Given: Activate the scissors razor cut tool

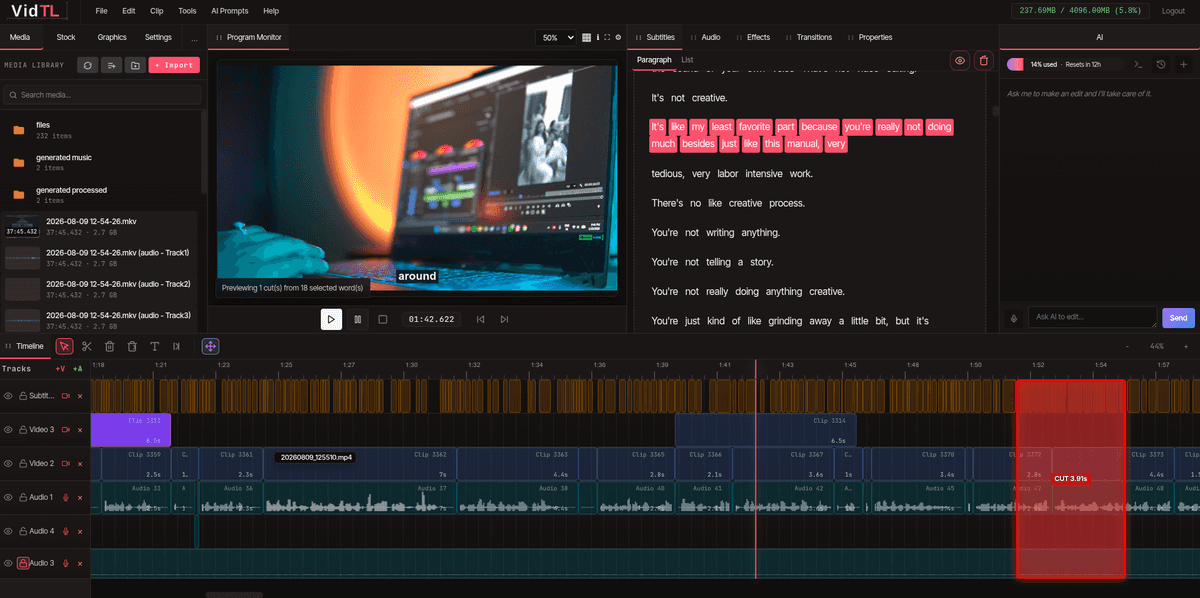Looking at the screenshot, I should coord(87,346).
